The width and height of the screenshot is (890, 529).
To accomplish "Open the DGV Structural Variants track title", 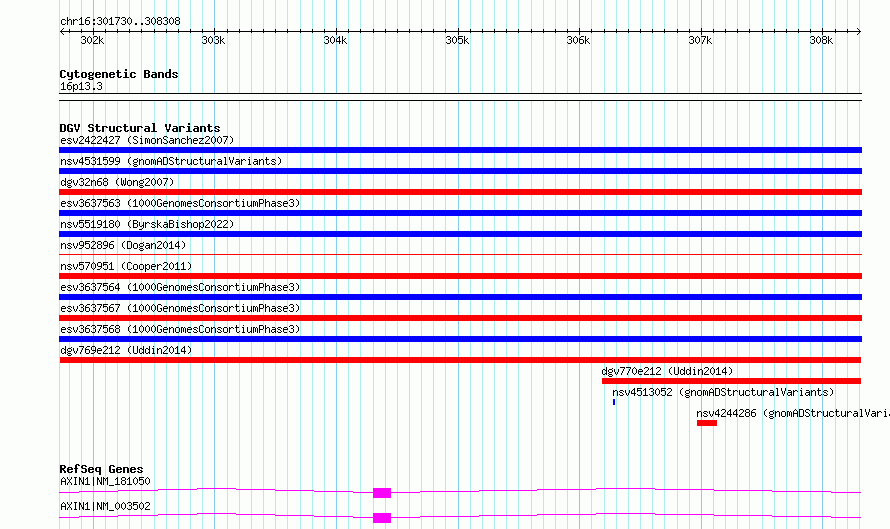I will click(x=140, y=128).
